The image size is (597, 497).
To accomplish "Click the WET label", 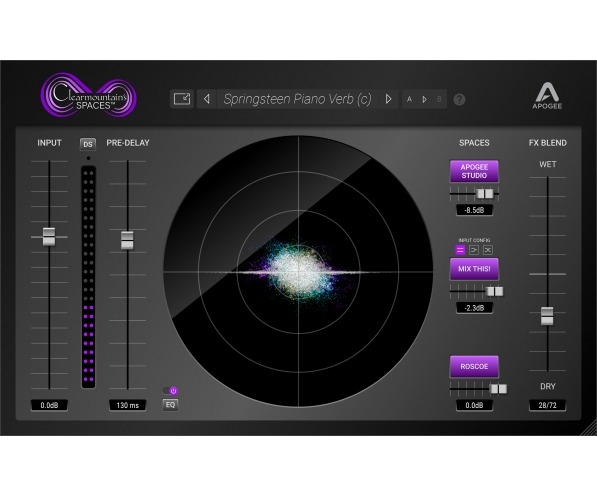I will coord(548,165).
